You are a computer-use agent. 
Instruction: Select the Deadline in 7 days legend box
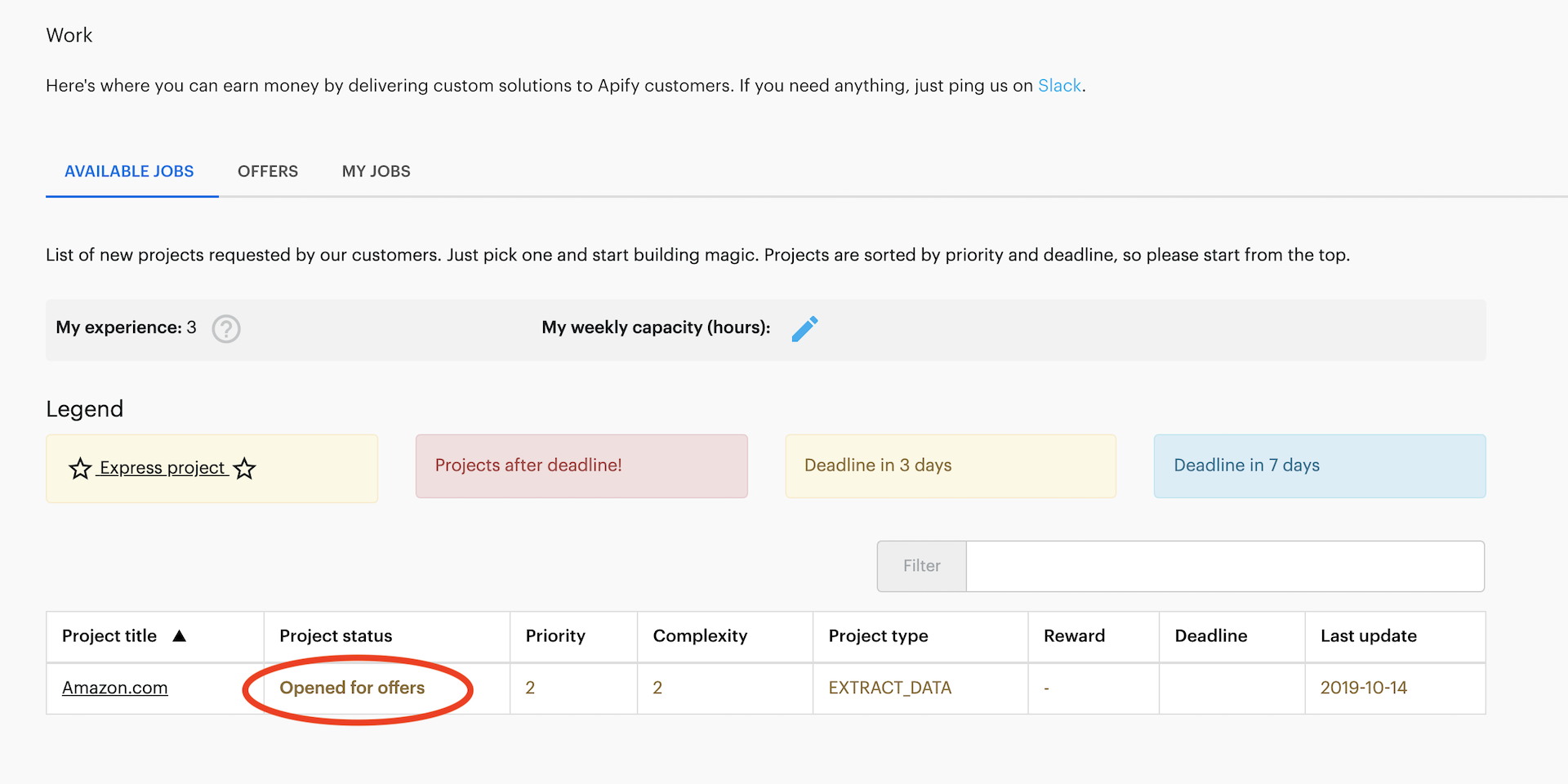tap(1319, 465)
